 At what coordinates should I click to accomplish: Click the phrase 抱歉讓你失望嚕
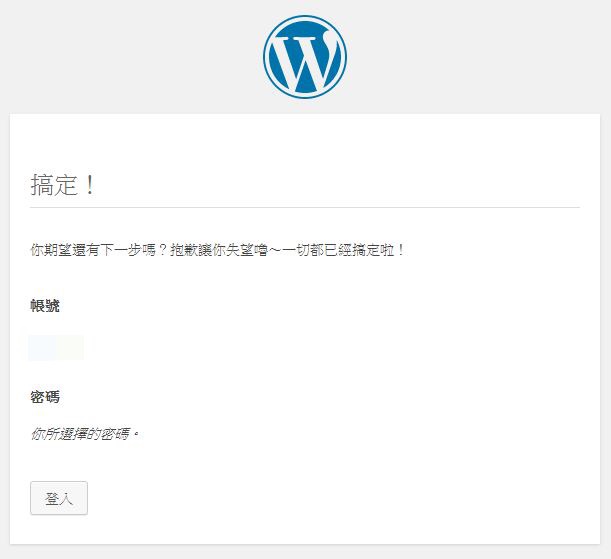[219, 250]
